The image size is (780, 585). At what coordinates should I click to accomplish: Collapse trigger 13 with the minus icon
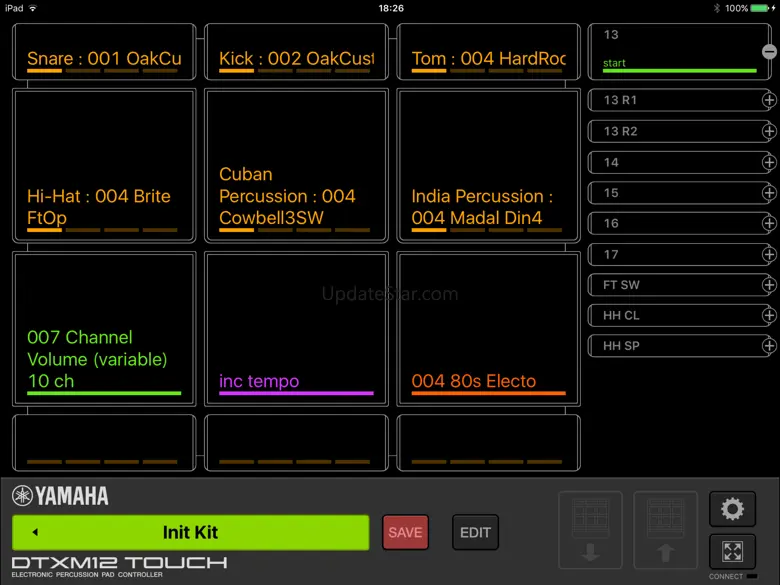coord(769,51)
